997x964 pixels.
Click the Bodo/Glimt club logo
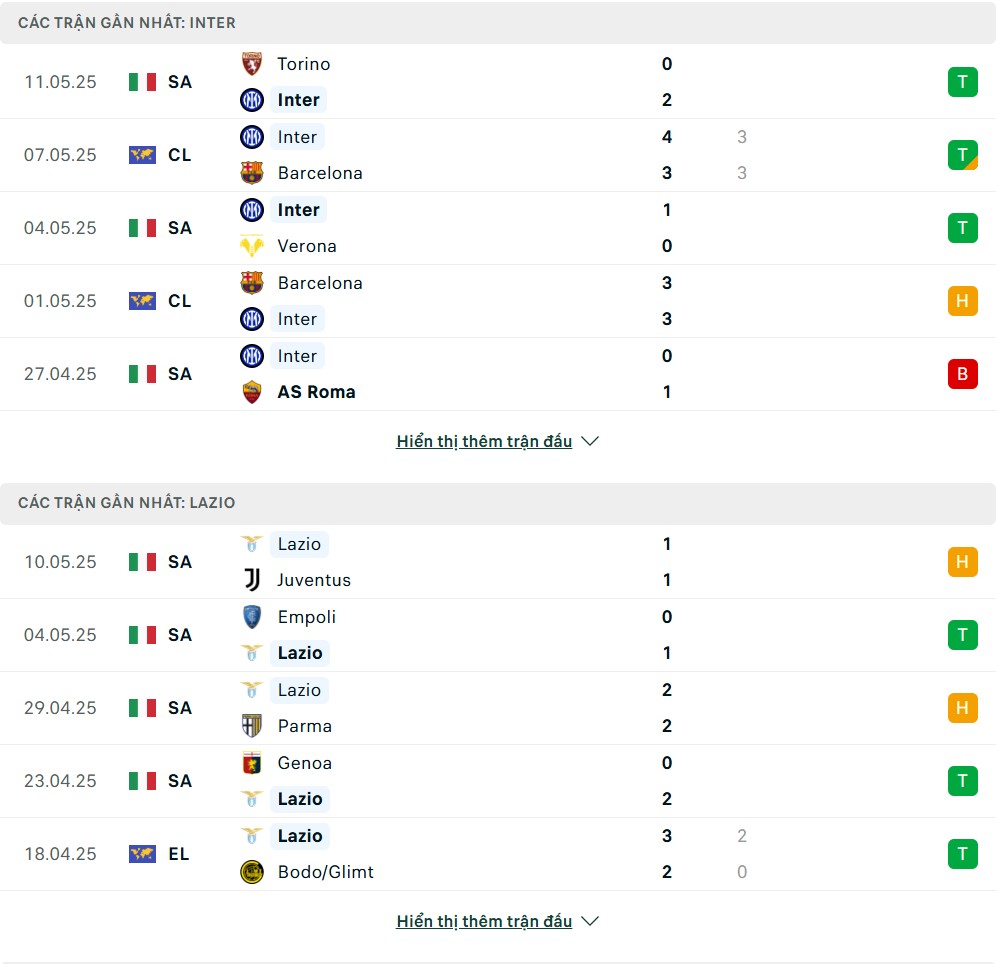(252, 872)
